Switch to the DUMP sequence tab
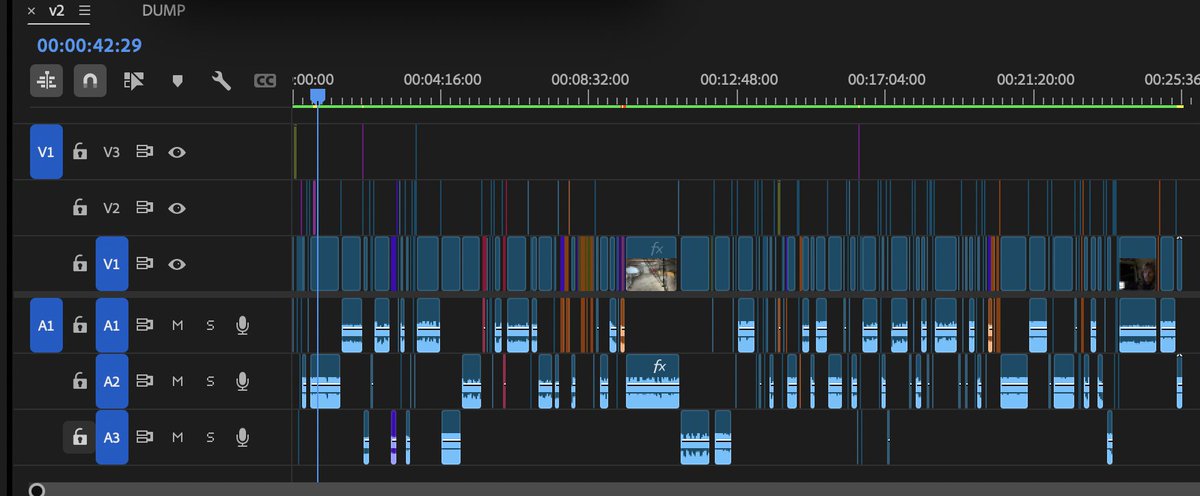 (163, 11)
